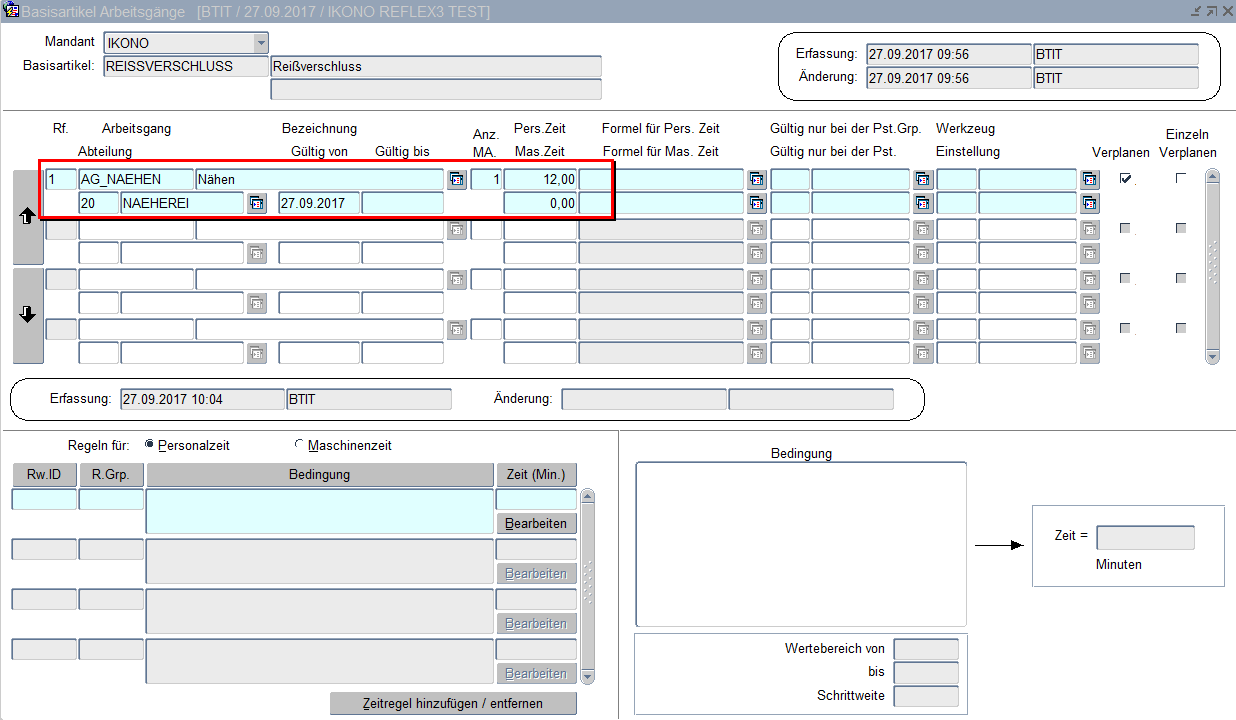Viewport: 1236px width, 720px height.
Task: Open lookup list next to Nähen Bezeichnung
Action: tap(457, 180)
